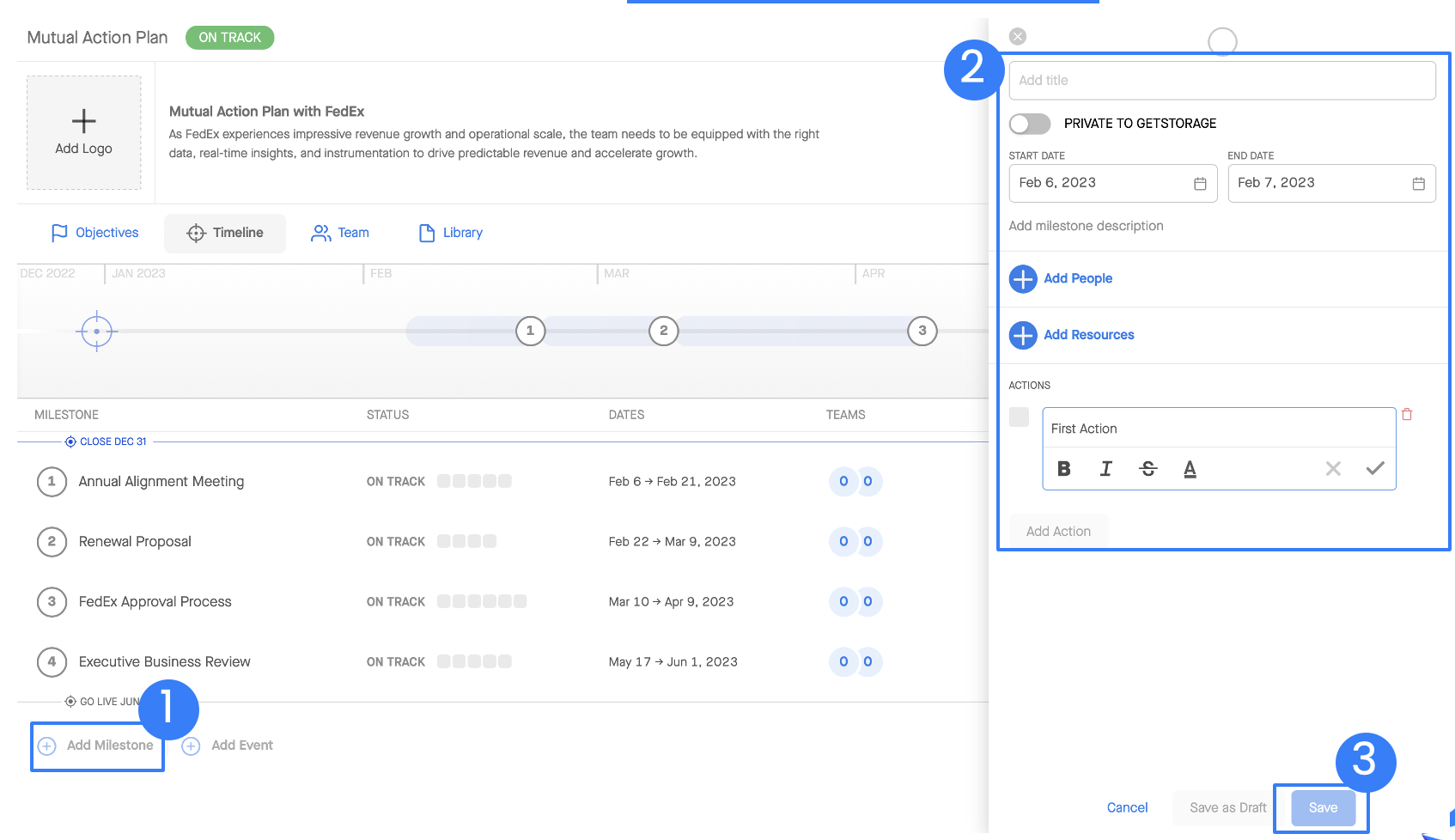Click the timeline target crosshair marker
Image resolution: width=1455 pixels, height=840 pixels.
pyautogui.click(x=96, y=331)
